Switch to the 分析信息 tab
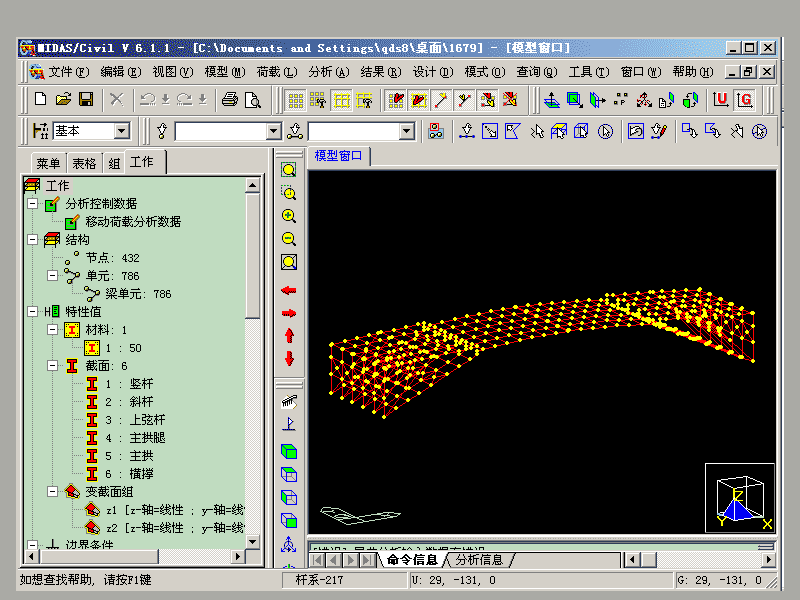 (x=479, y=560)
